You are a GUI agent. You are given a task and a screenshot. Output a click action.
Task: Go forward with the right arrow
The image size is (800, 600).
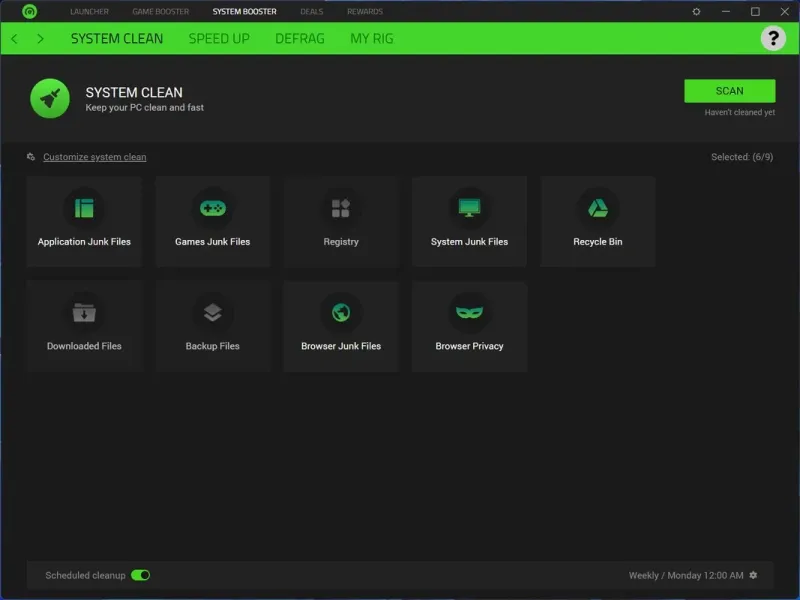40,39
